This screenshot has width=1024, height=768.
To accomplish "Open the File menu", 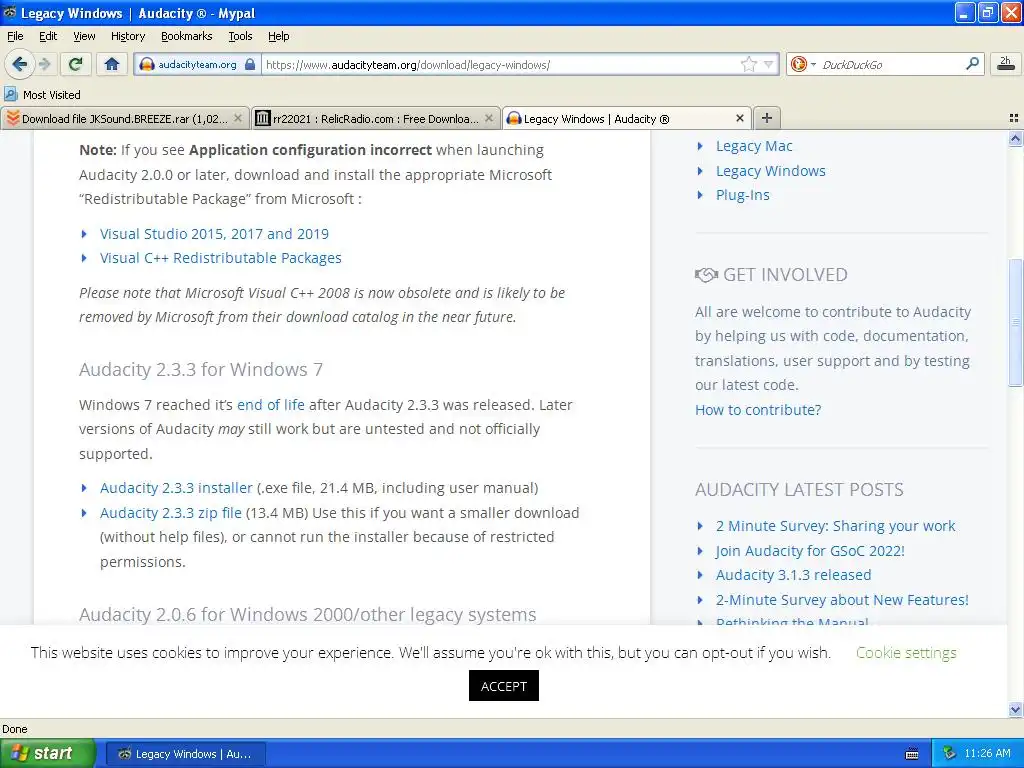I will (x=15, y=36).
